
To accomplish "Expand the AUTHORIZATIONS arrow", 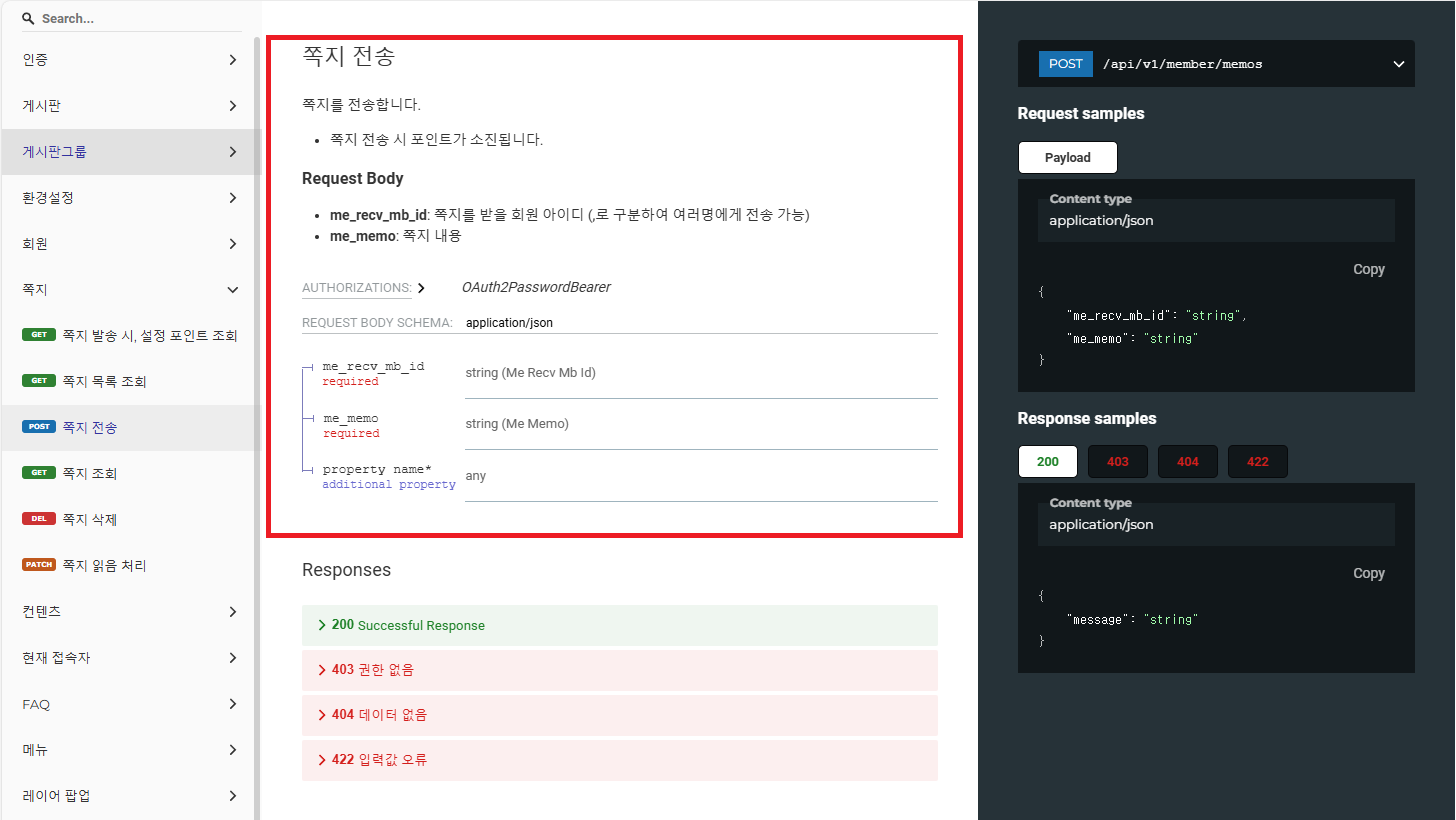I will point(421,288).
